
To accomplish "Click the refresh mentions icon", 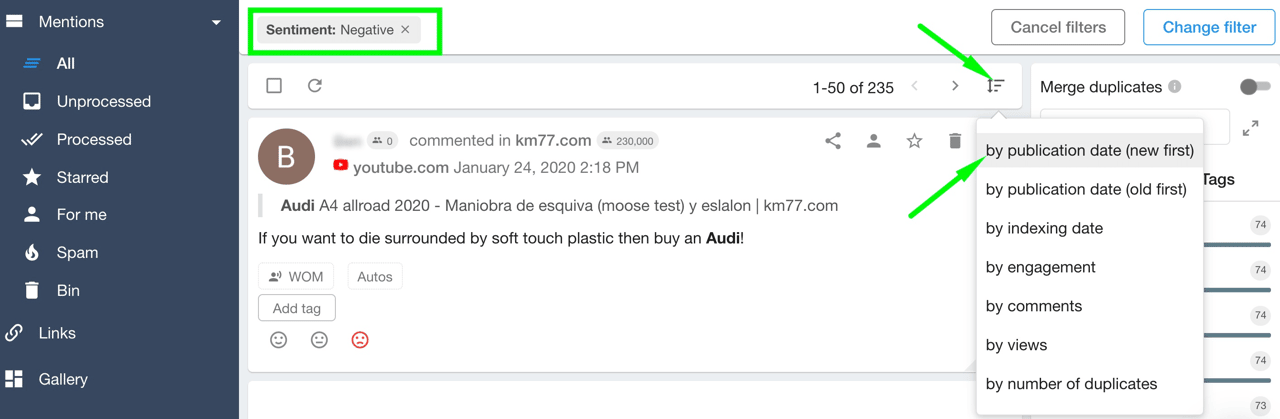I will point(315,86).
